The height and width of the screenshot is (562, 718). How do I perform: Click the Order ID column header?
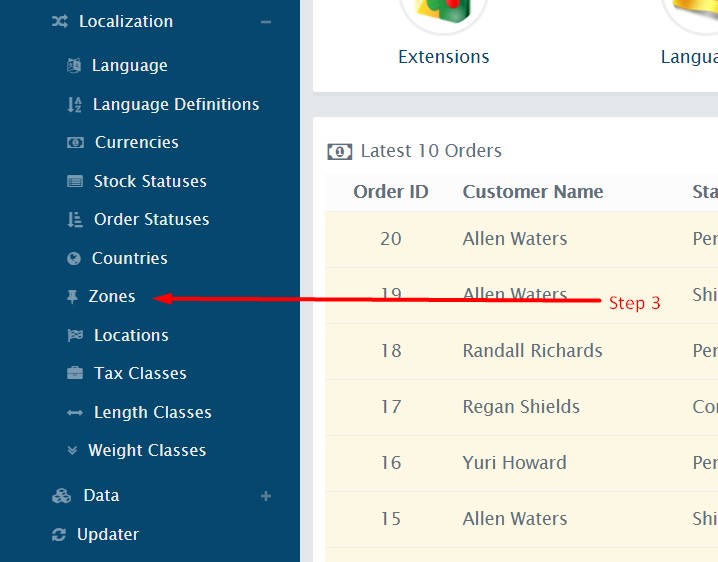391,192
